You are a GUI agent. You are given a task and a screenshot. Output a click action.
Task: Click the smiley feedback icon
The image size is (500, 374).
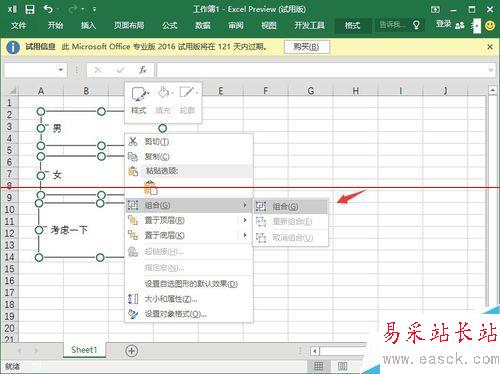click(490, 25)
